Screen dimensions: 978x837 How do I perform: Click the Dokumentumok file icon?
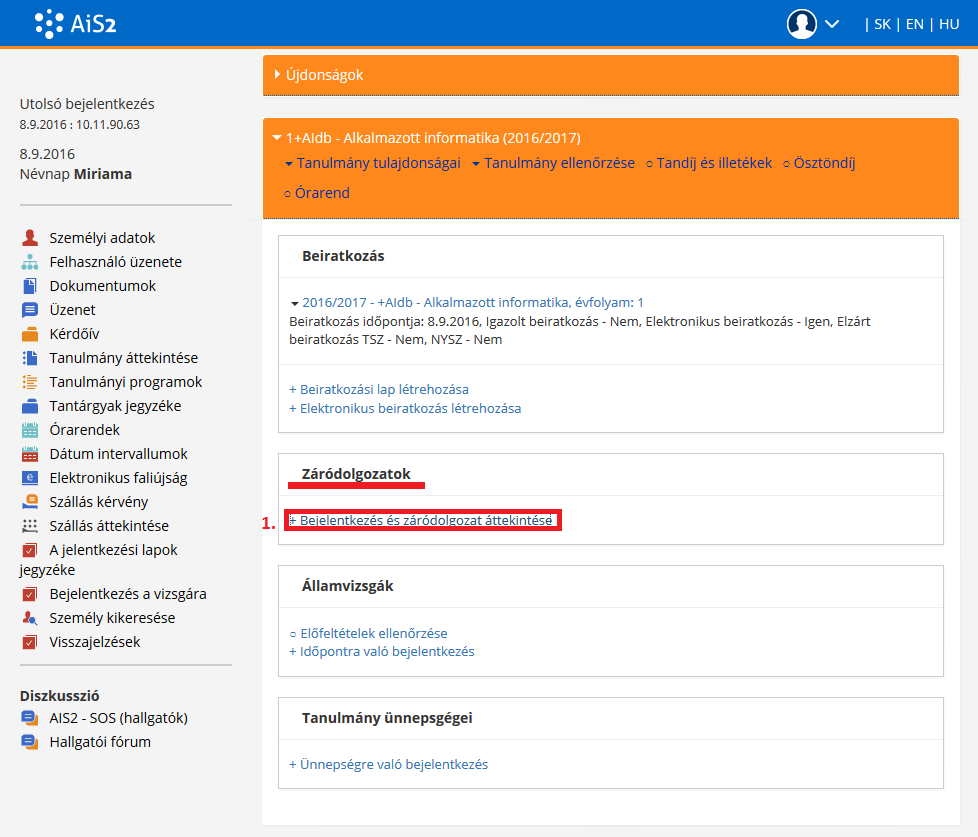tap(29, 286)
